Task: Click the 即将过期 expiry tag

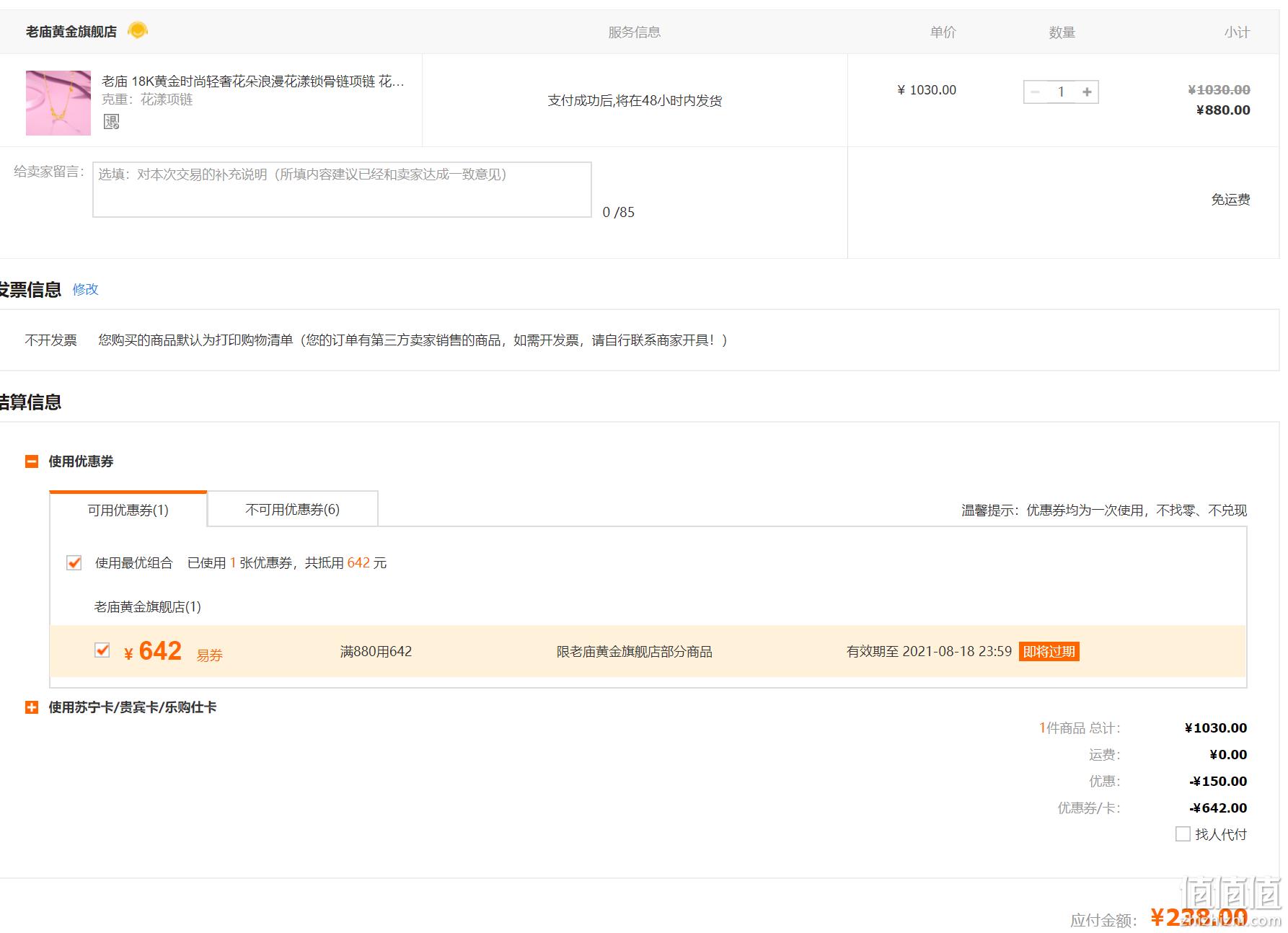Action: [x=1049, y=652]
